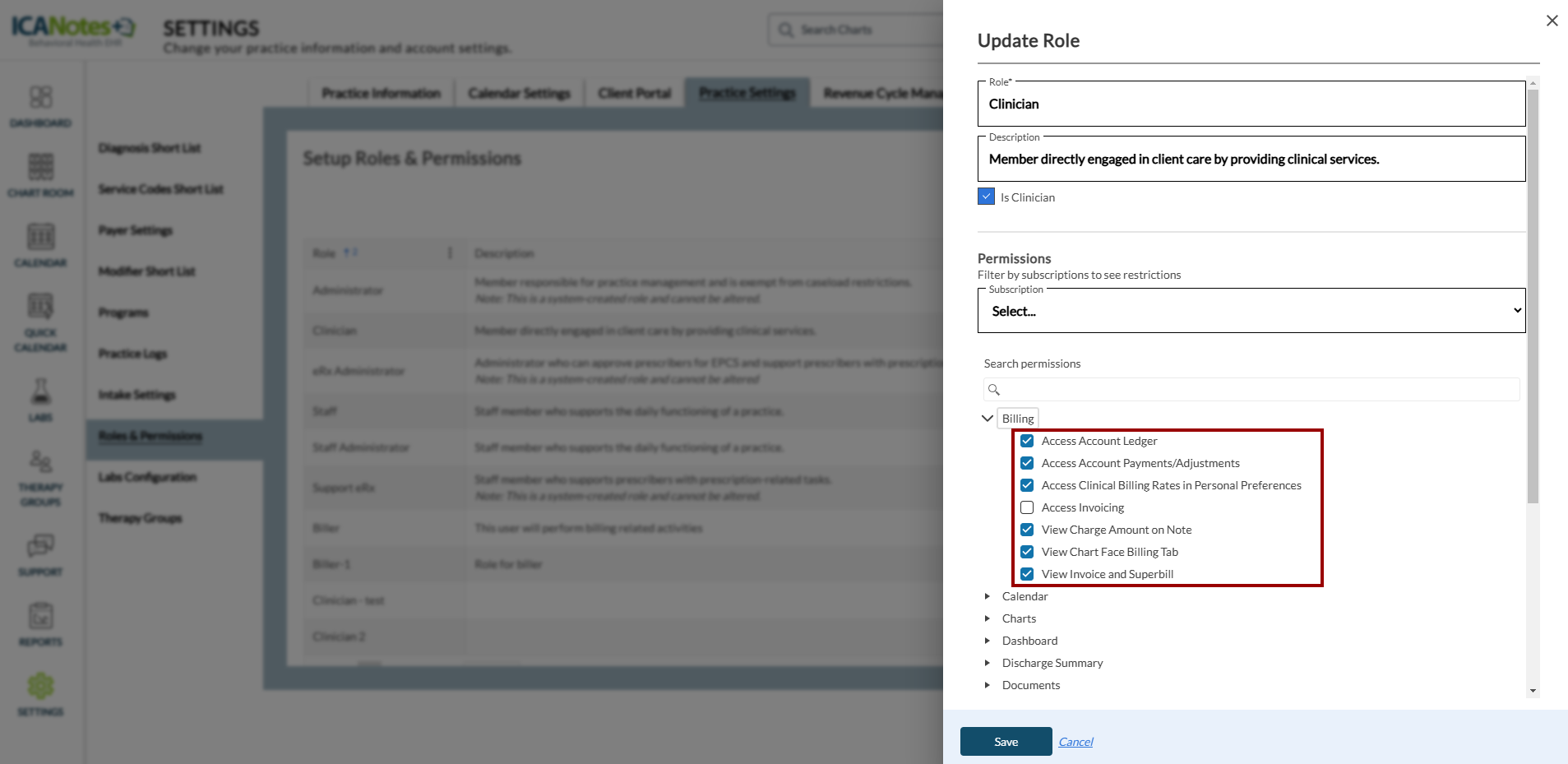
Task: Toggle View Chart Face Billing Tab
Action: coord(1027,552)
